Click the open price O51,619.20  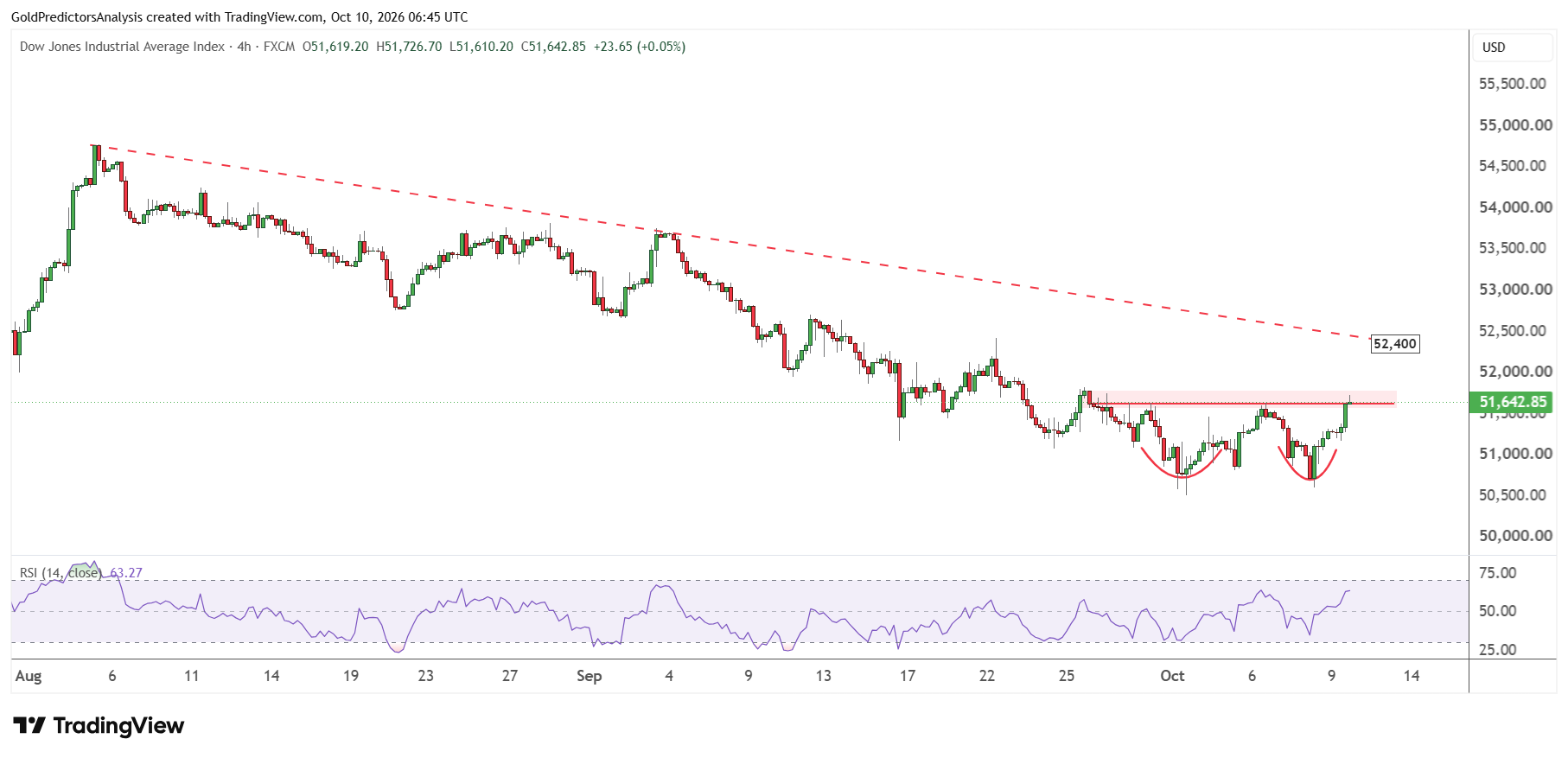pos(335,47)
